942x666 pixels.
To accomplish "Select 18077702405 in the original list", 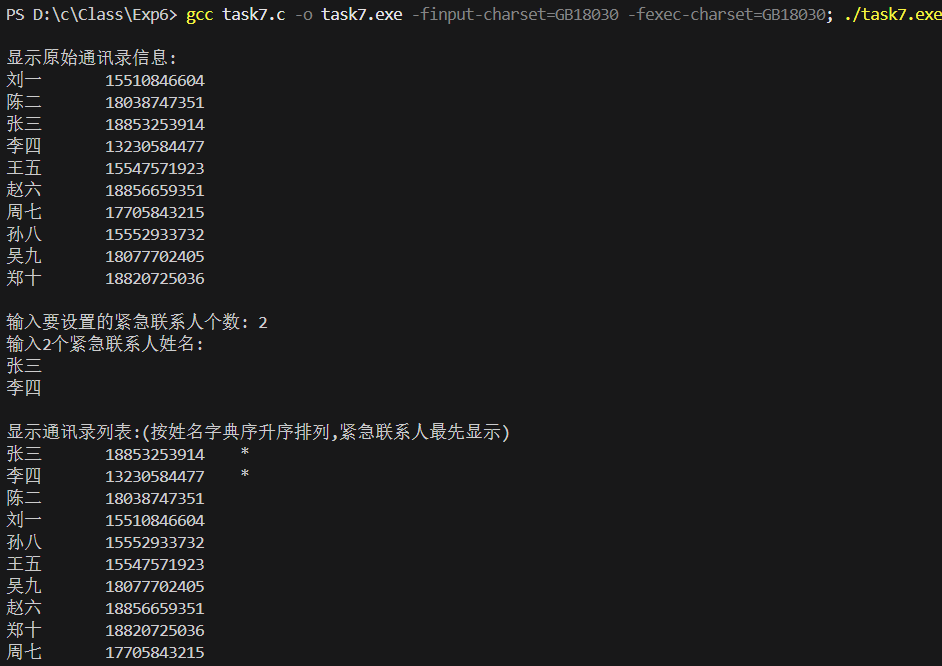I will click(x=155, y=256).
